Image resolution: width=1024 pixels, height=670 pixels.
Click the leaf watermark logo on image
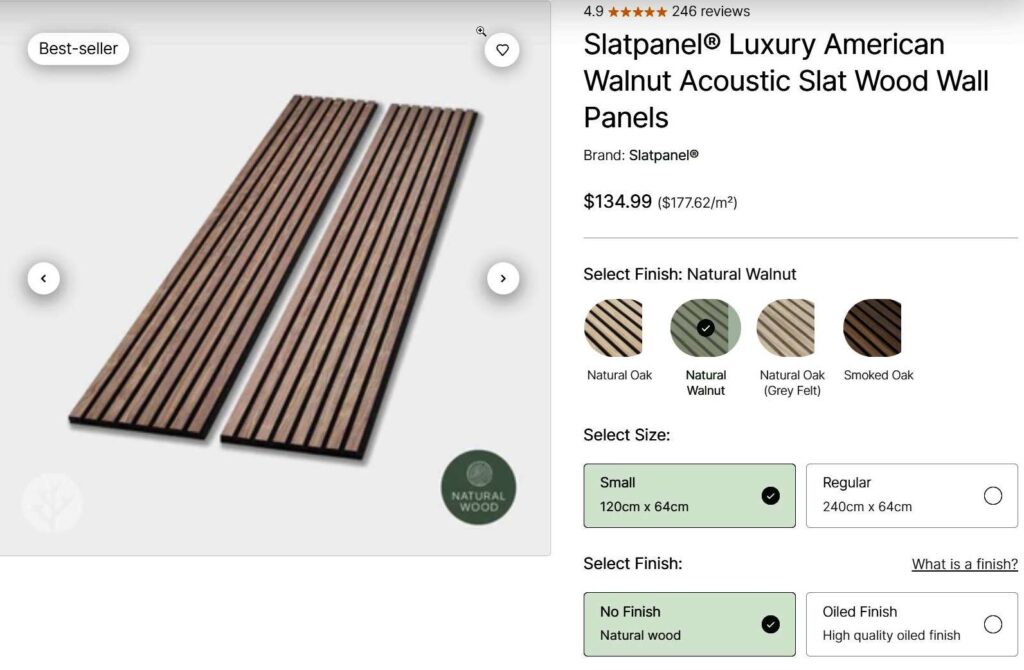tap(52, 502)
